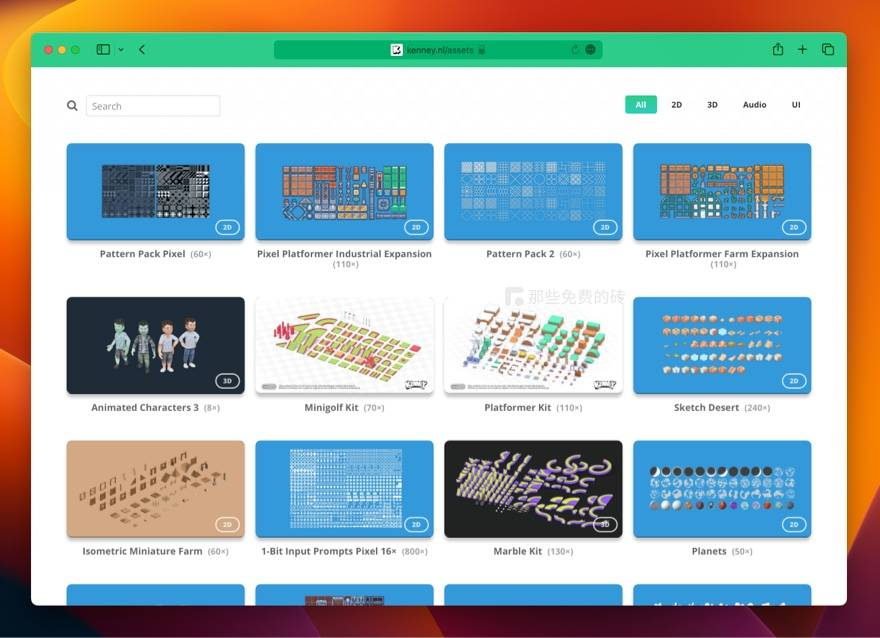Click the Kenney favicon in address bar
Screen dimensions: 880x638
(x=397, y=50)
